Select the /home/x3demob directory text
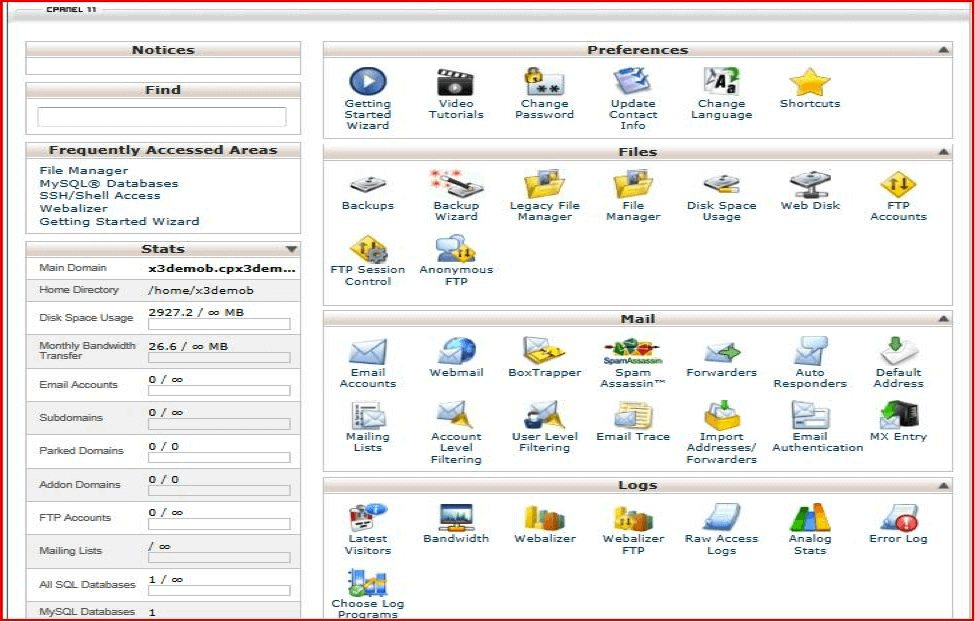975x622 pixels. (200, 290)
